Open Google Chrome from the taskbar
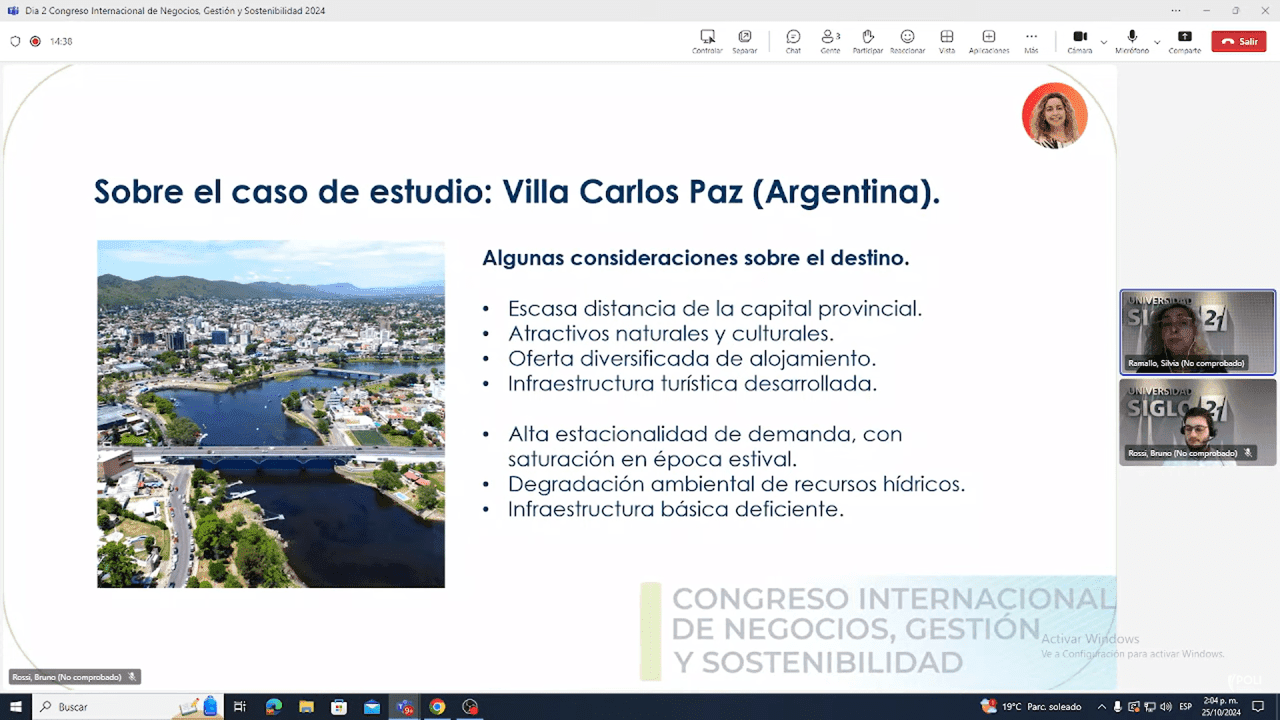Screen dimensions: 1280x720 tap(437, 707)
